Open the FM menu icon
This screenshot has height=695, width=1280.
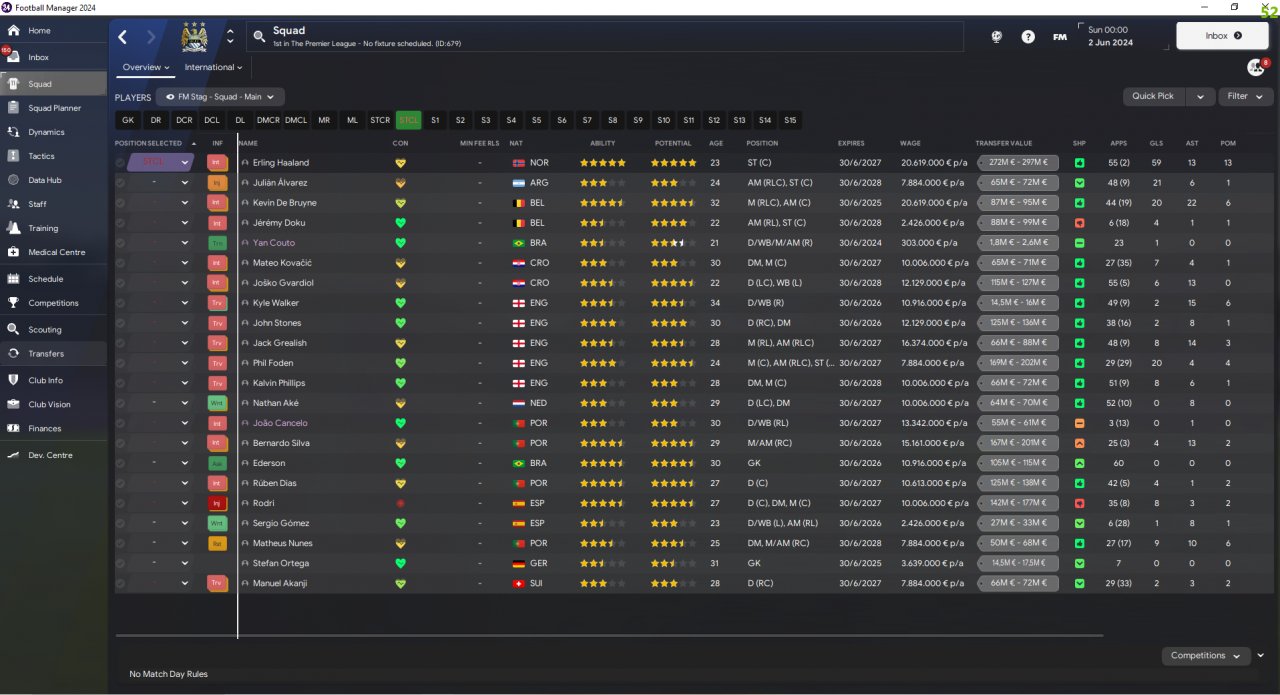(1060, 37)
